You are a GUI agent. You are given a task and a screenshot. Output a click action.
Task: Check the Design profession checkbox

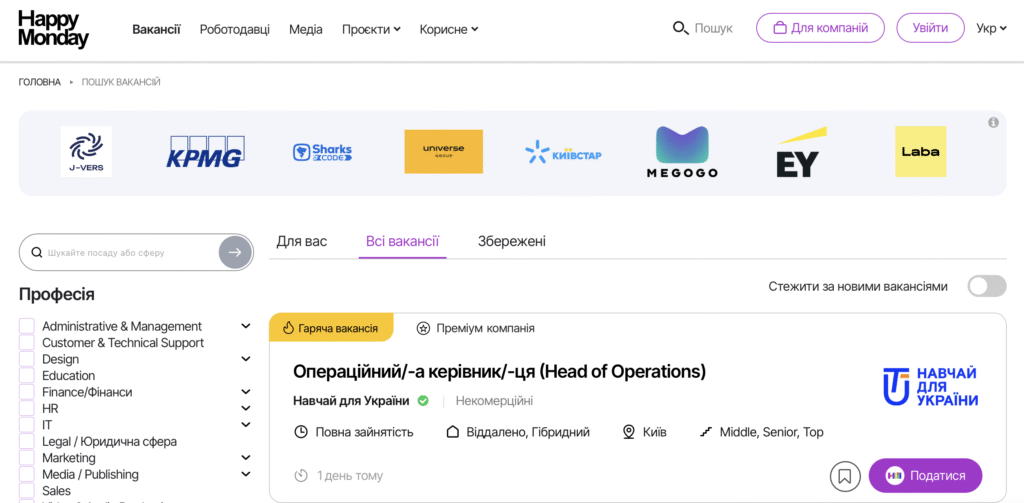pyautogui.click(x=27, y=359)
